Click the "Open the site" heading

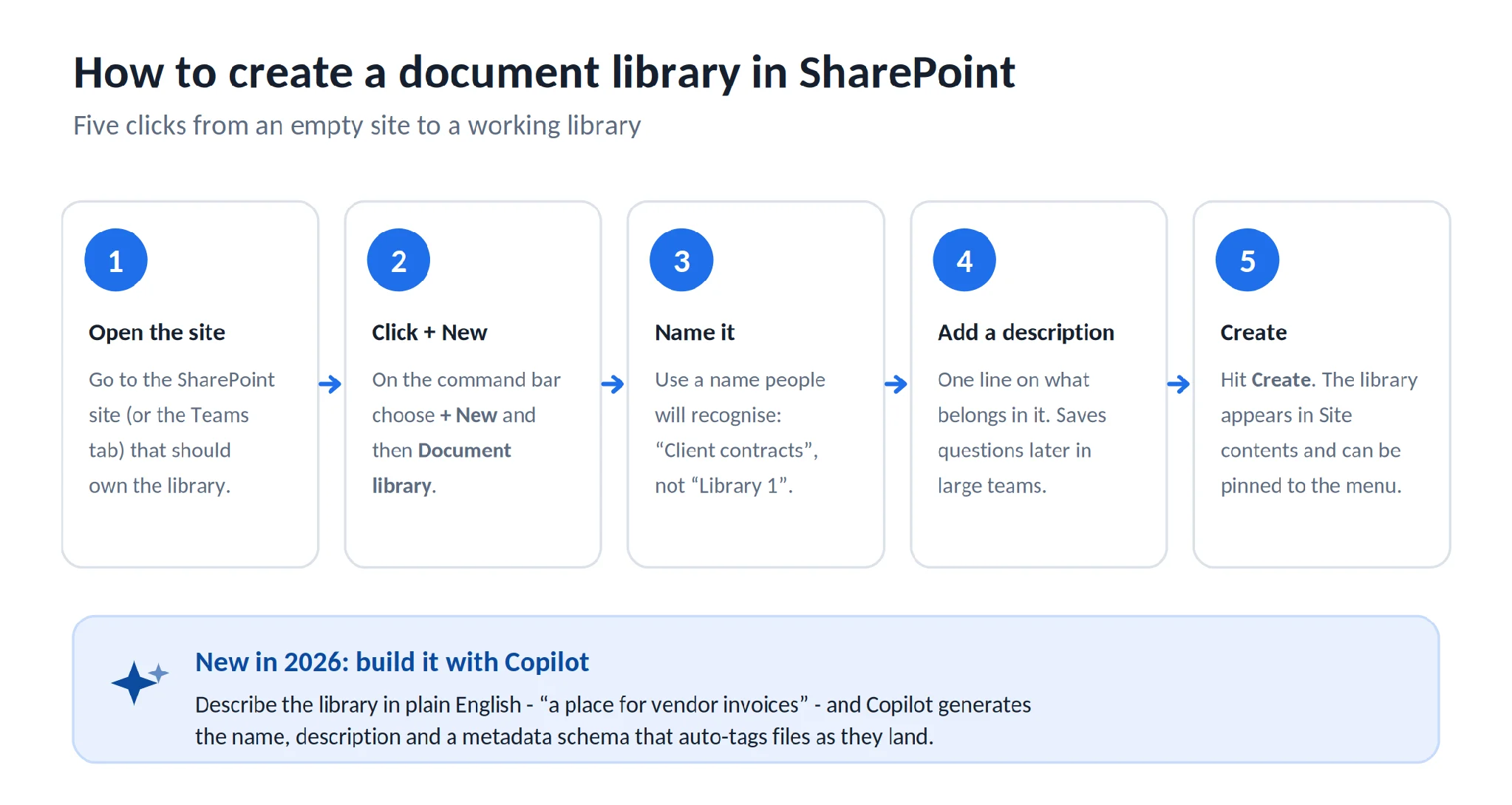(x=157, y=333)
